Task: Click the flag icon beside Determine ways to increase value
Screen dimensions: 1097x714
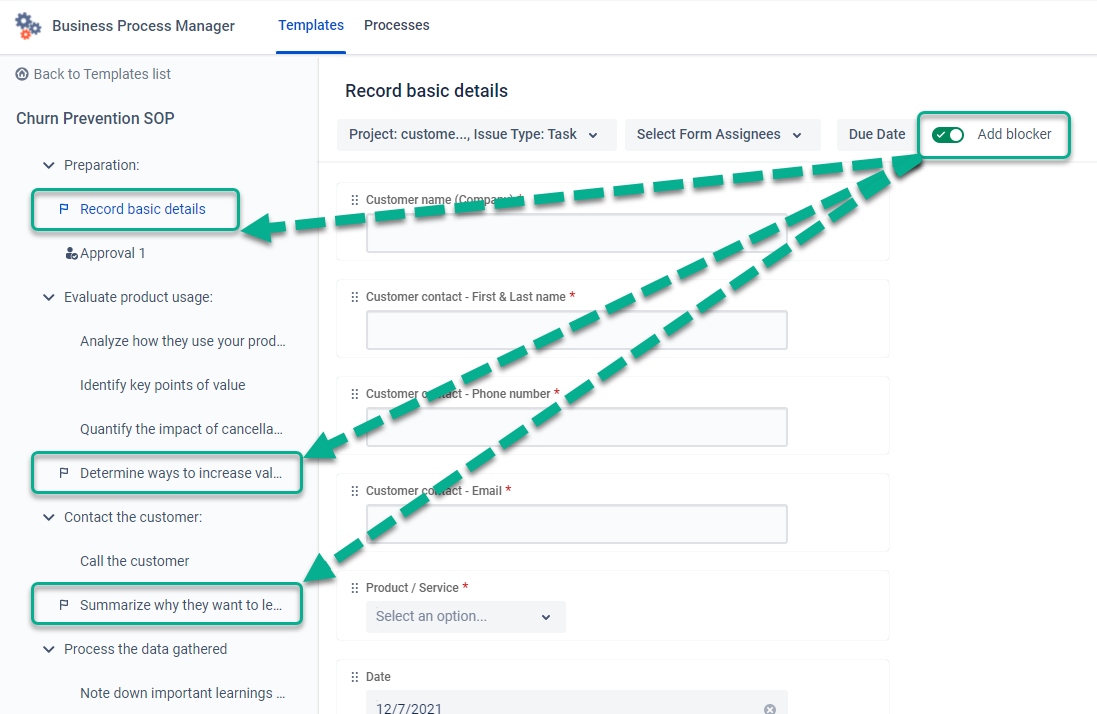Action: click(64, 473)
